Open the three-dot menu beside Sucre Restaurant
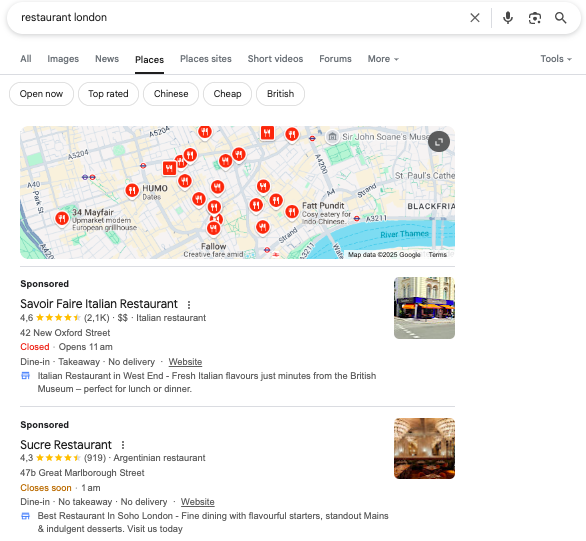The image size is (586, 541). pyautogui.click(x=123, y=445)
